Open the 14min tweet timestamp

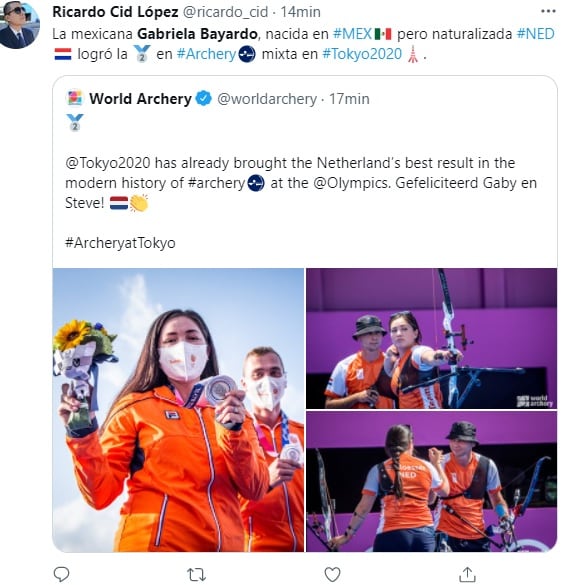click(x=300, y=12)
